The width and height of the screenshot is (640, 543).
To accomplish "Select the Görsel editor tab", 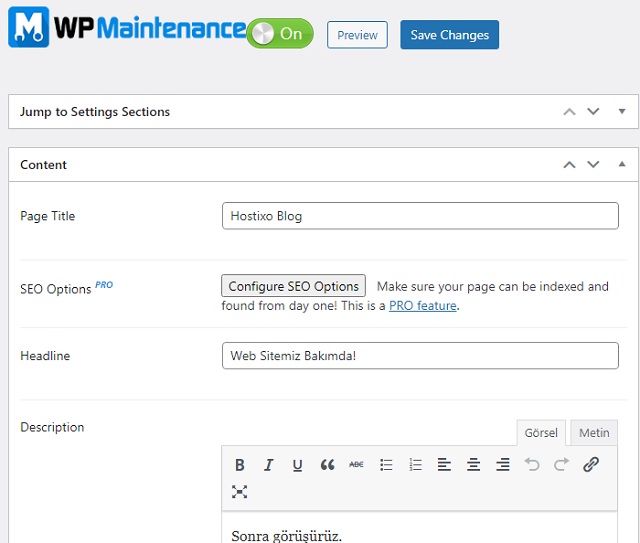I will pyautogui.click(x=541, y=433).
